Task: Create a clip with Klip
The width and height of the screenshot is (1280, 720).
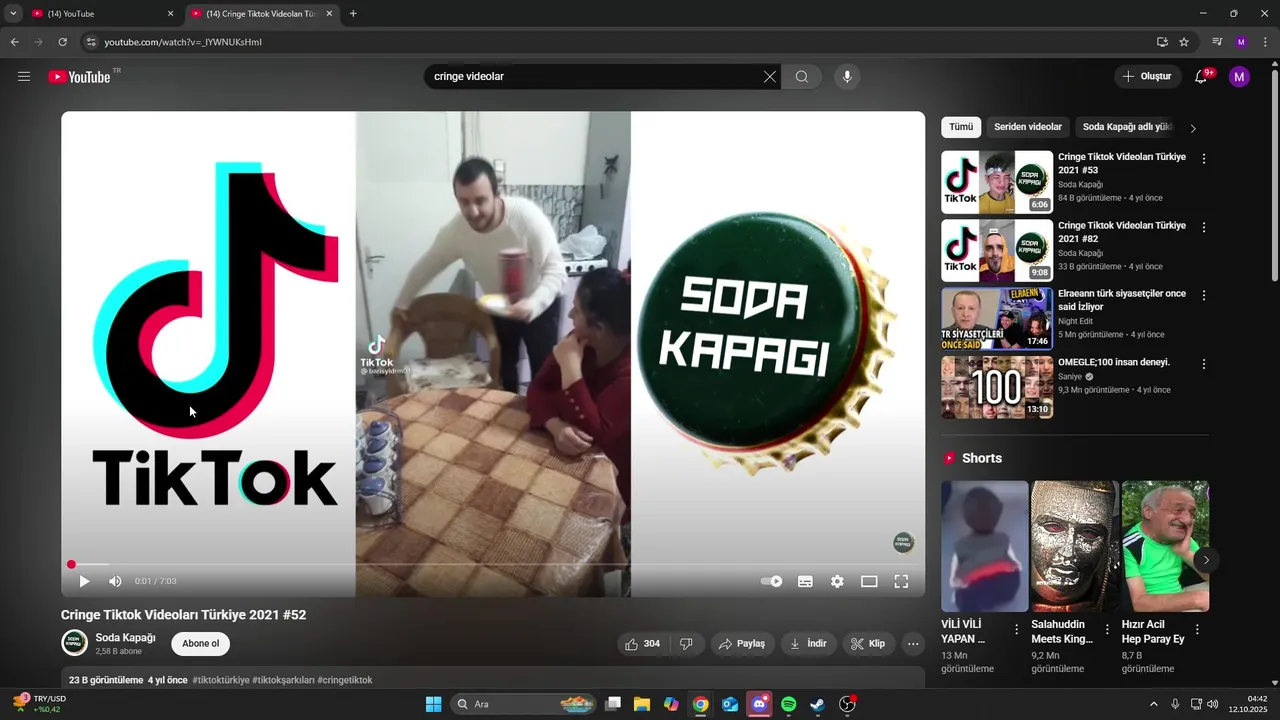Action: pyautogui.click(x=868, y=644)
